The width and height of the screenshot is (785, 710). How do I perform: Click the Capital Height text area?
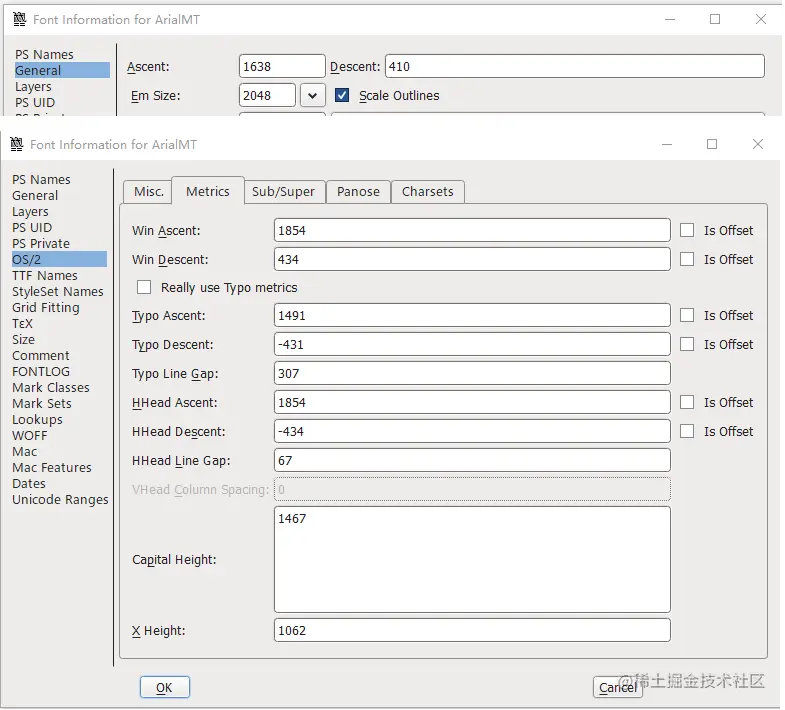click(x=472, y=559)
